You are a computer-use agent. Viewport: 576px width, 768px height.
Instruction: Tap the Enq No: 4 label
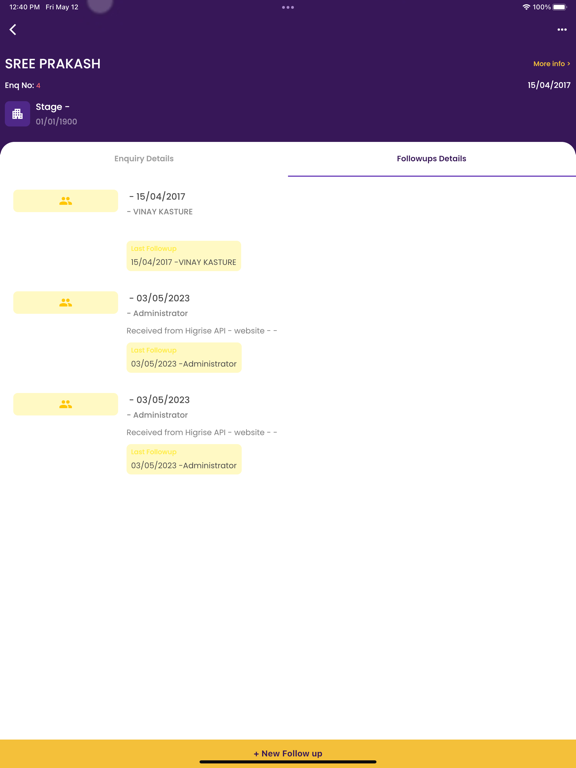(x=23, y=85)
